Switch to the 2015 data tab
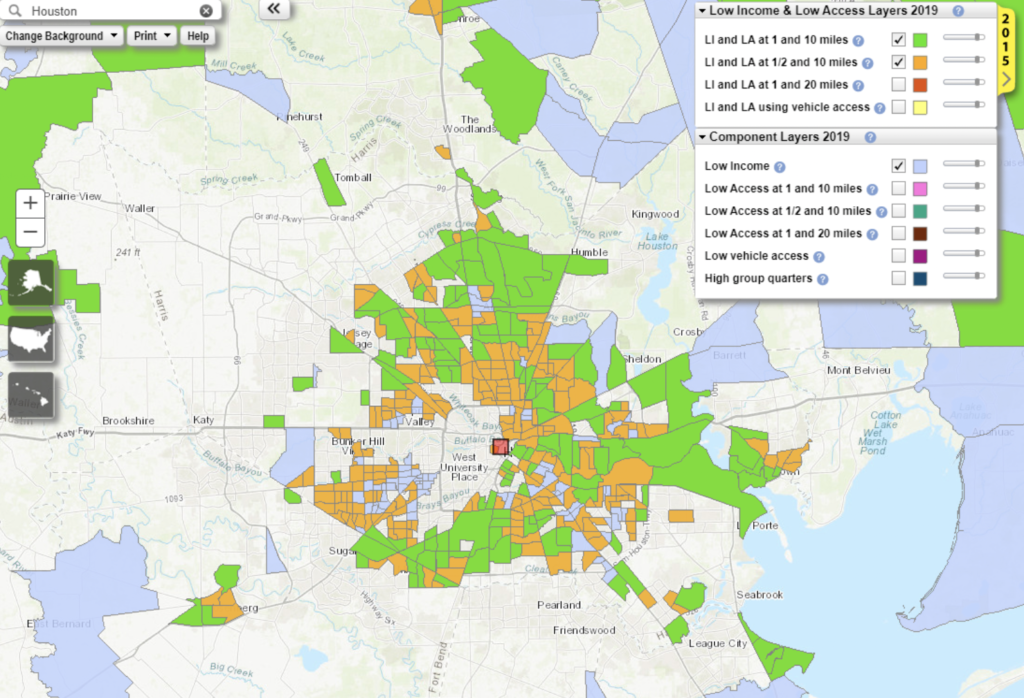Image resolution: width=1024 pixels, height=698 pixels. click(1008, 45)
